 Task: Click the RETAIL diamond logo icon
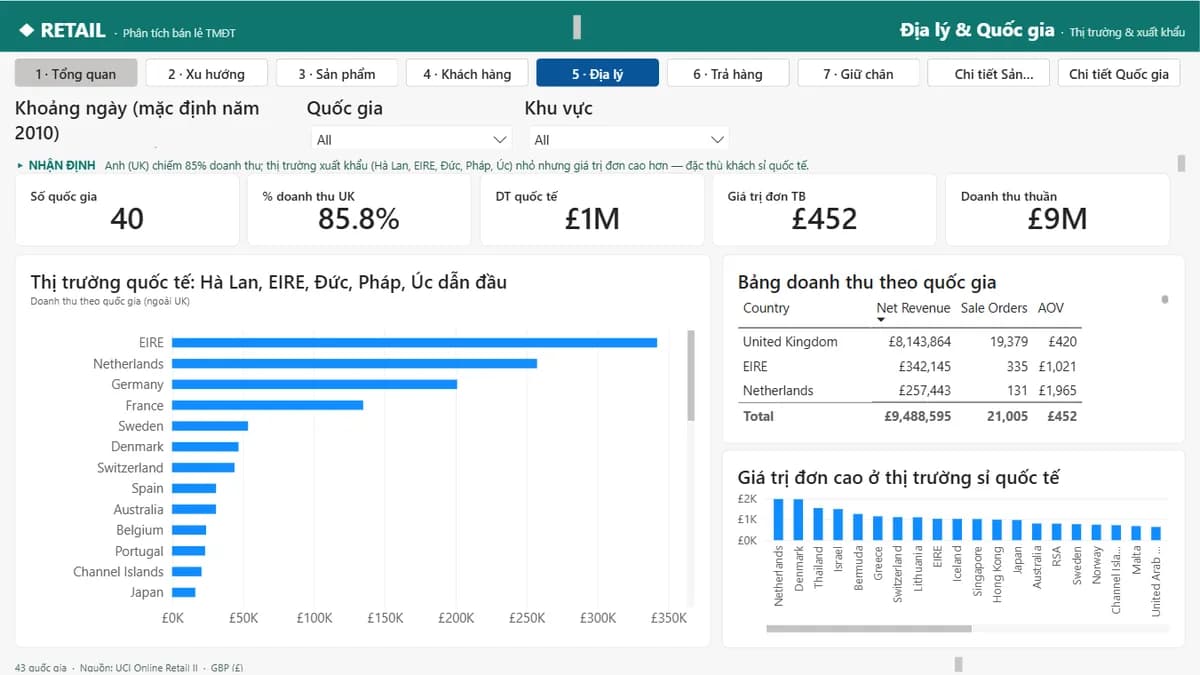(x=26, y=31)
